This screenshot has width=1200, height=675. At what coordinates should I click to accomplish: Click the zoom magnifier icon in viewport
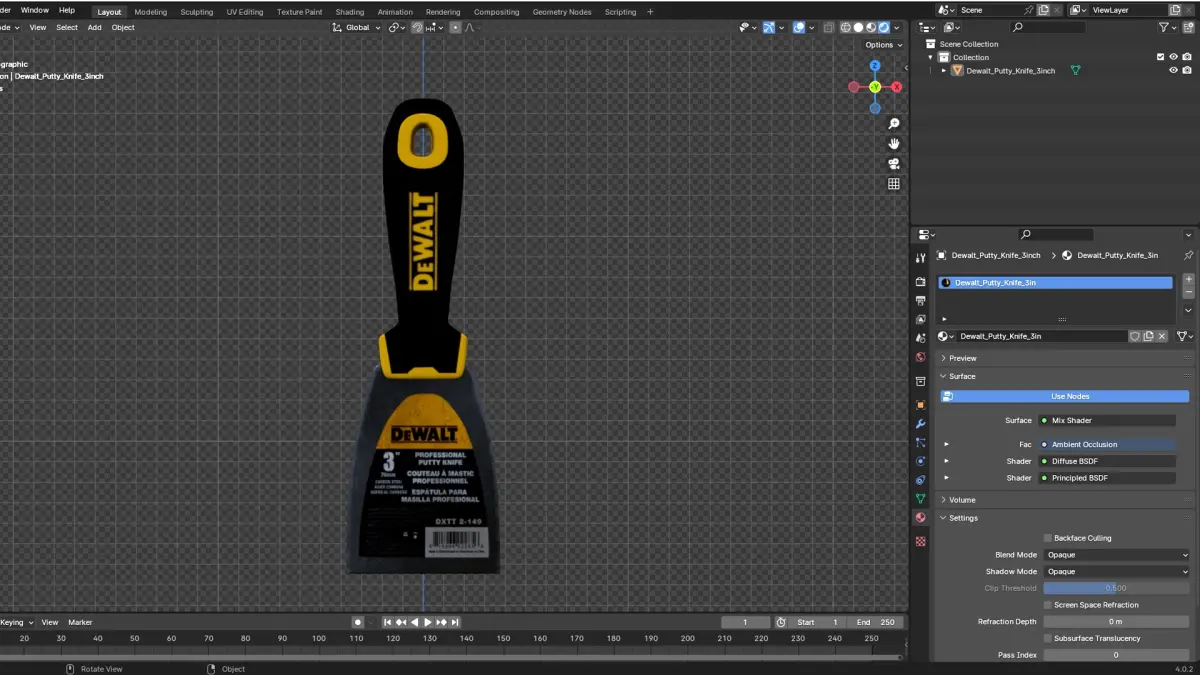pyautogui.click(x=894, y=124)
